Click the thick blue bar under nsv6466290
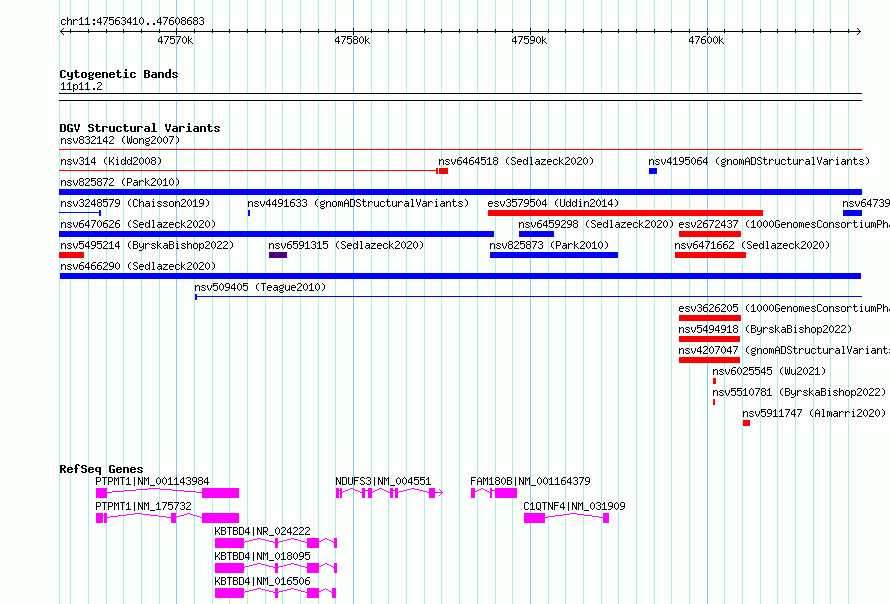890x604 pixels. [x=460, y=276]
